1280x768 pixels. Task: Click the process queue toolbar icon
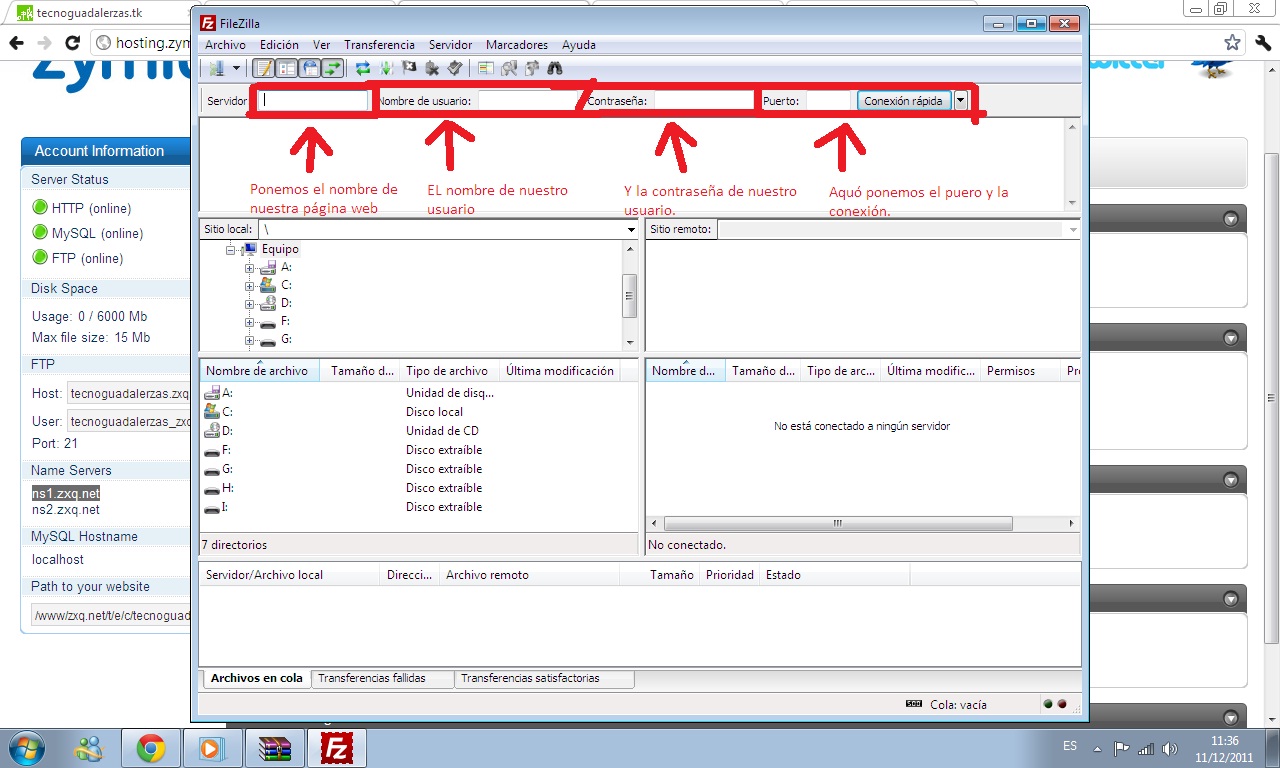386,68
